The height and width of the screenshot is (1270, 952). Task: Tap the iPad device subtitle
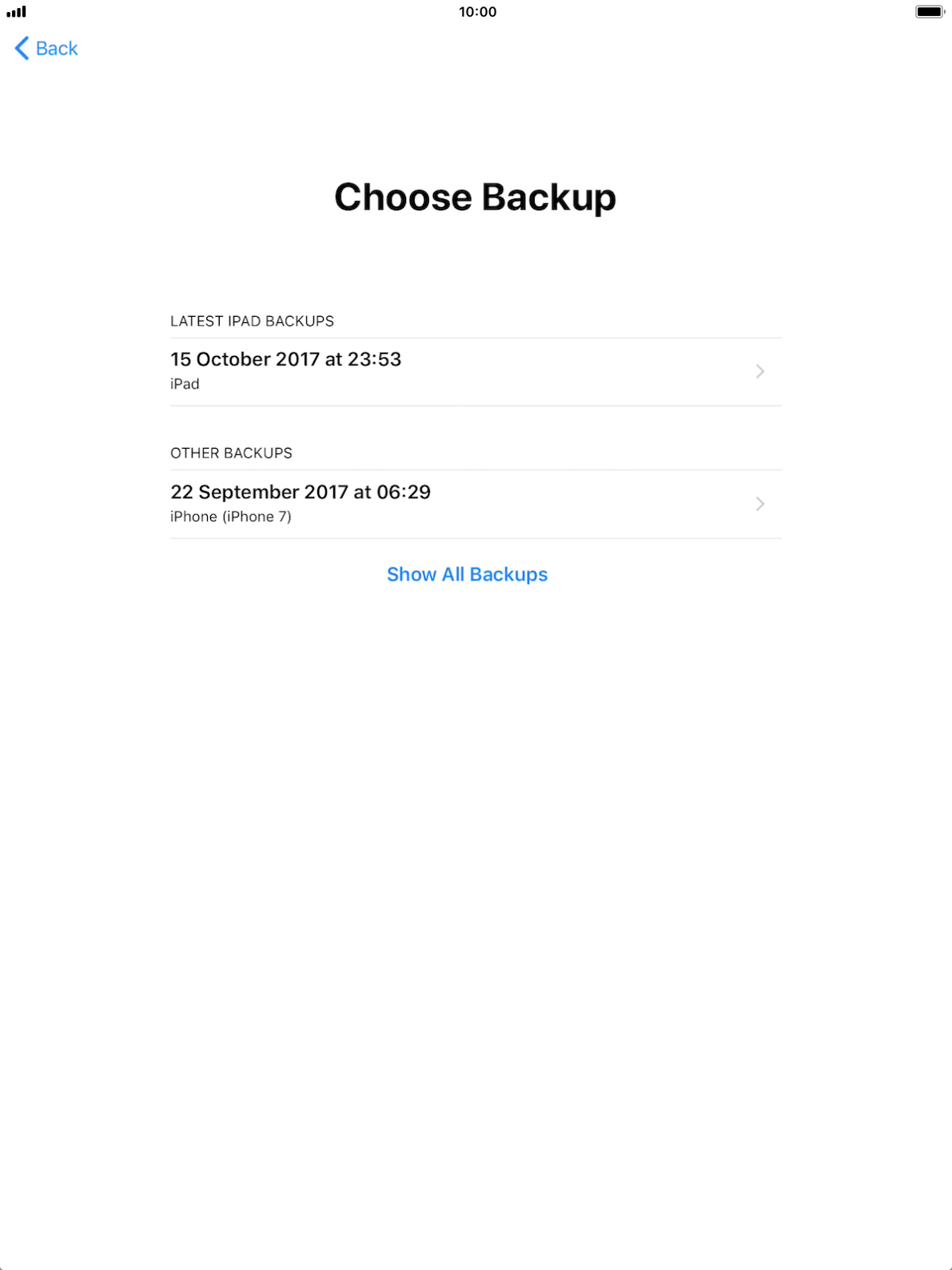(185, 384)
